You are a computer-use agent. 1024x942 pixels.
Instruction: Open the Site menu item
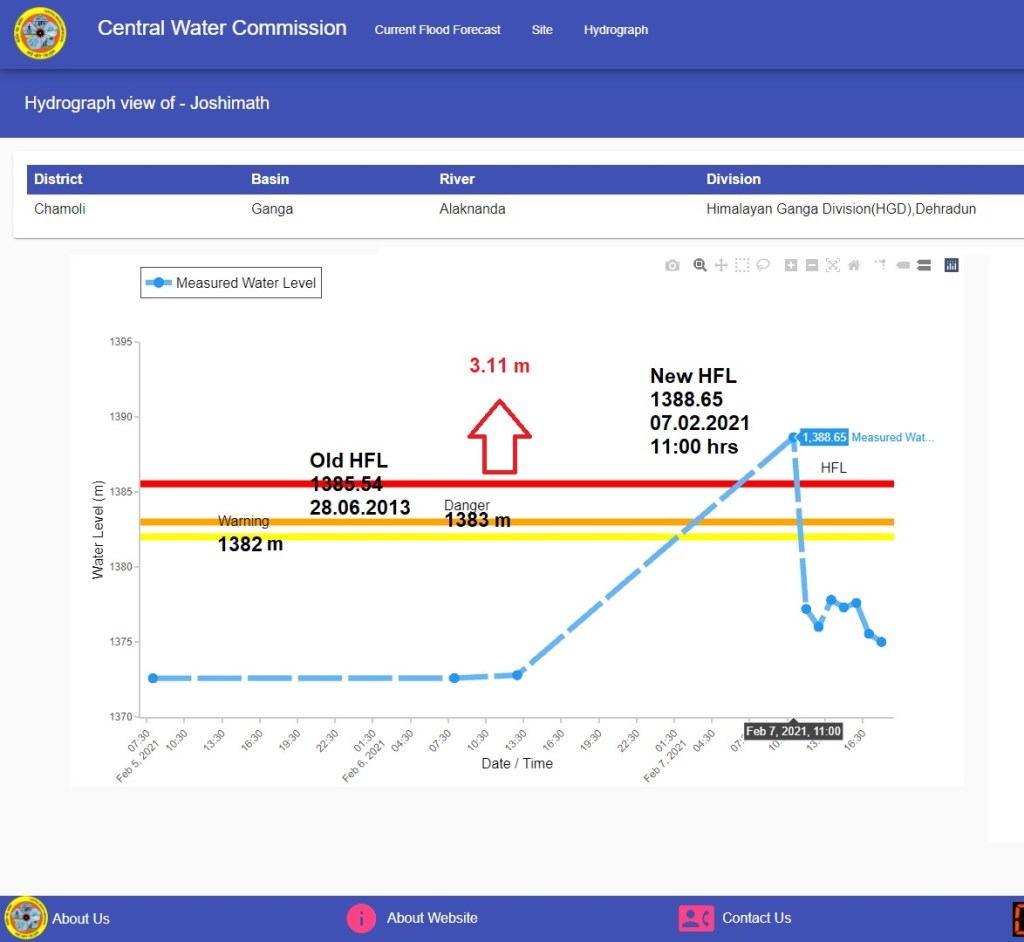point(542,30)
